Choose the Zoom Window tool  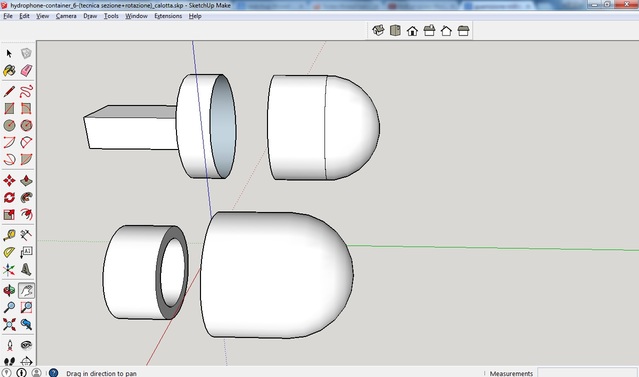click(26, 307)
